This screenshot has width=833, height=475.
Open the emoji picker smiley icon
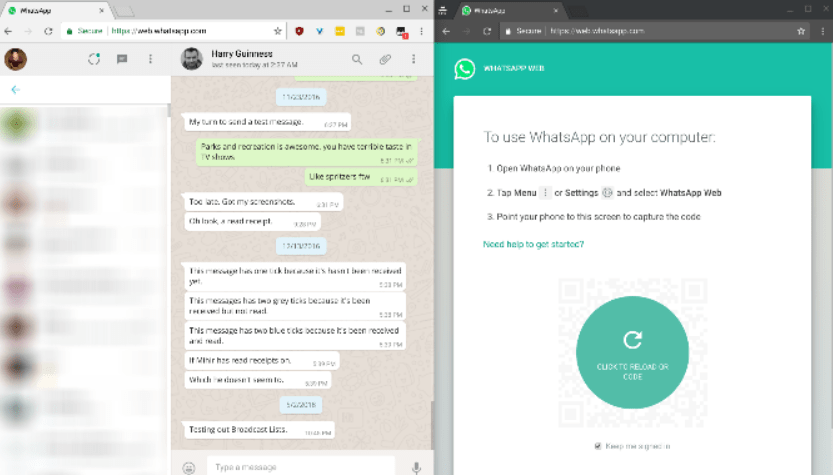tap(189, 468)
